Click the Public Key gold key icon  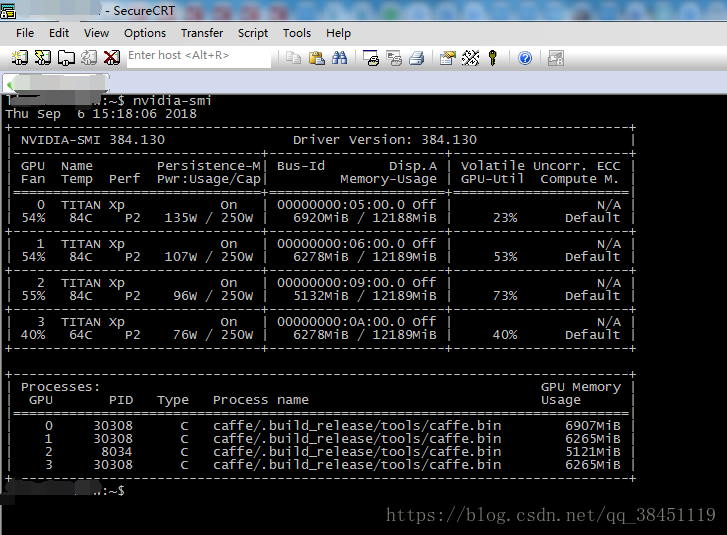pos(493,58)
